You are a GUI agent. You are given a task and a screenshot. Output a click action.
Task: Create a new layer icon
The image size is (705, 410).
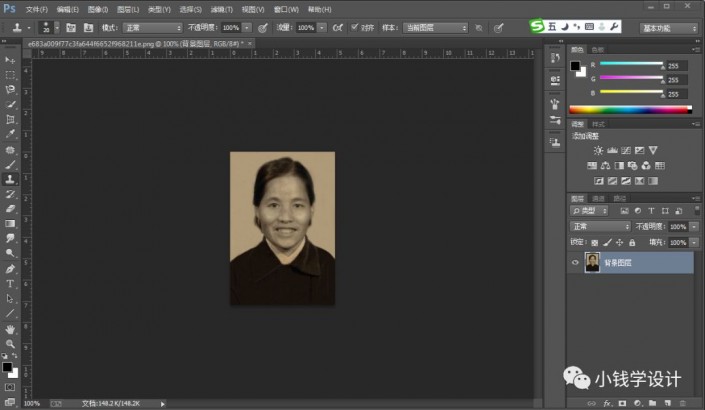coord(668,403)
